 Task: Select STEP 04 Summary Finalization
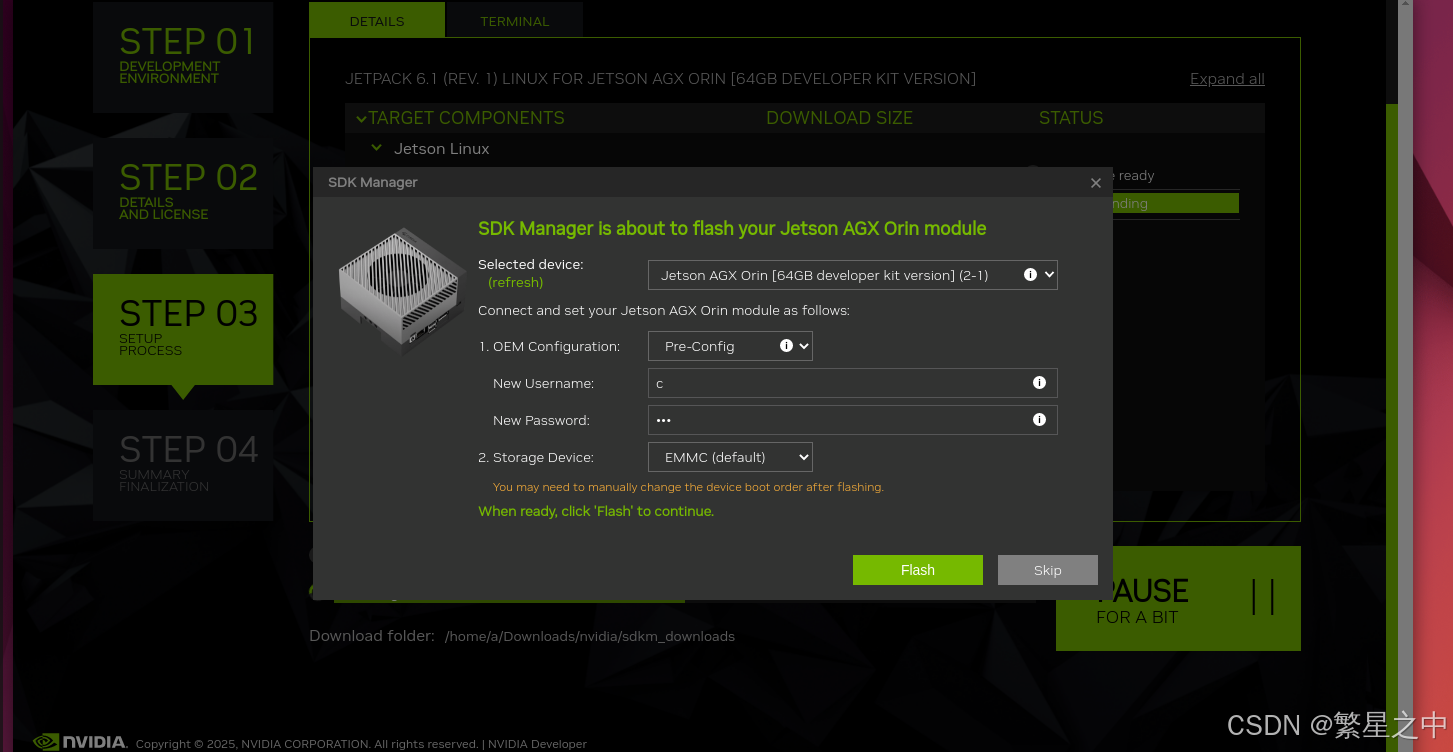[x=183, y=465]
